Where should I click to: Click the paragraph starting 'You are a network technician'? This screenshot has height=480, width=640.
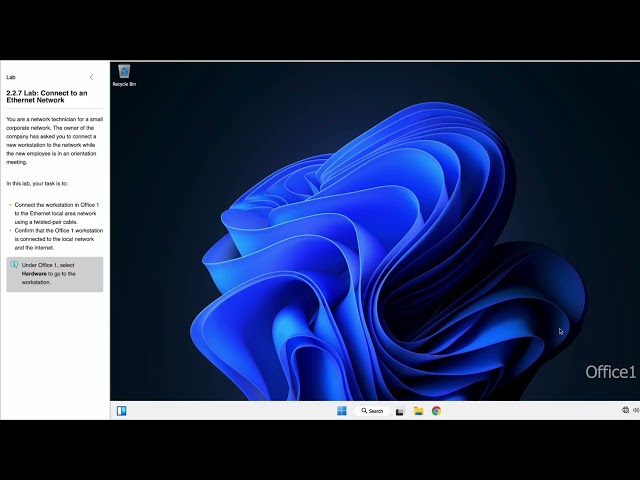click(55, 140)
